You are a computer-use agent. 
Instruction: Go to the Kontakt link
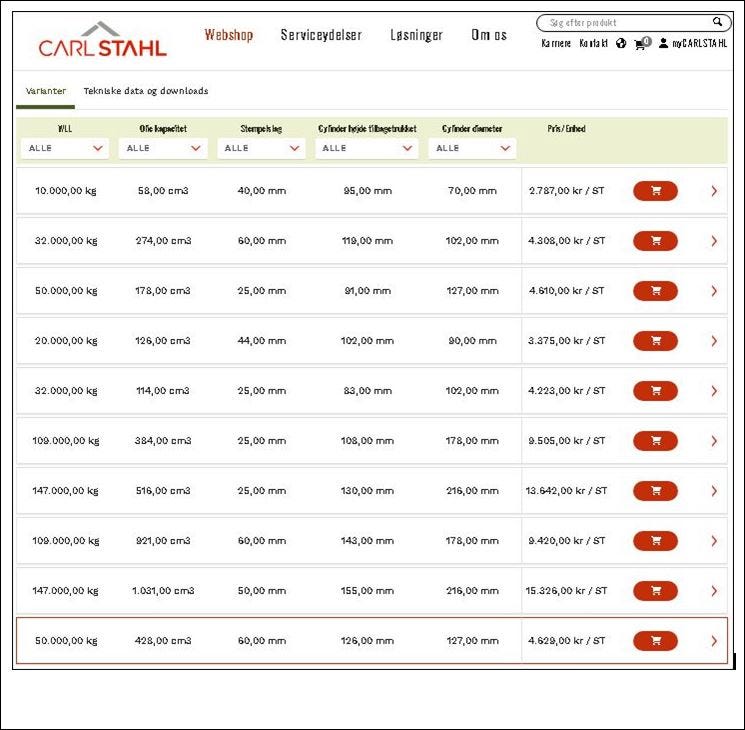[x=593, y=43]
